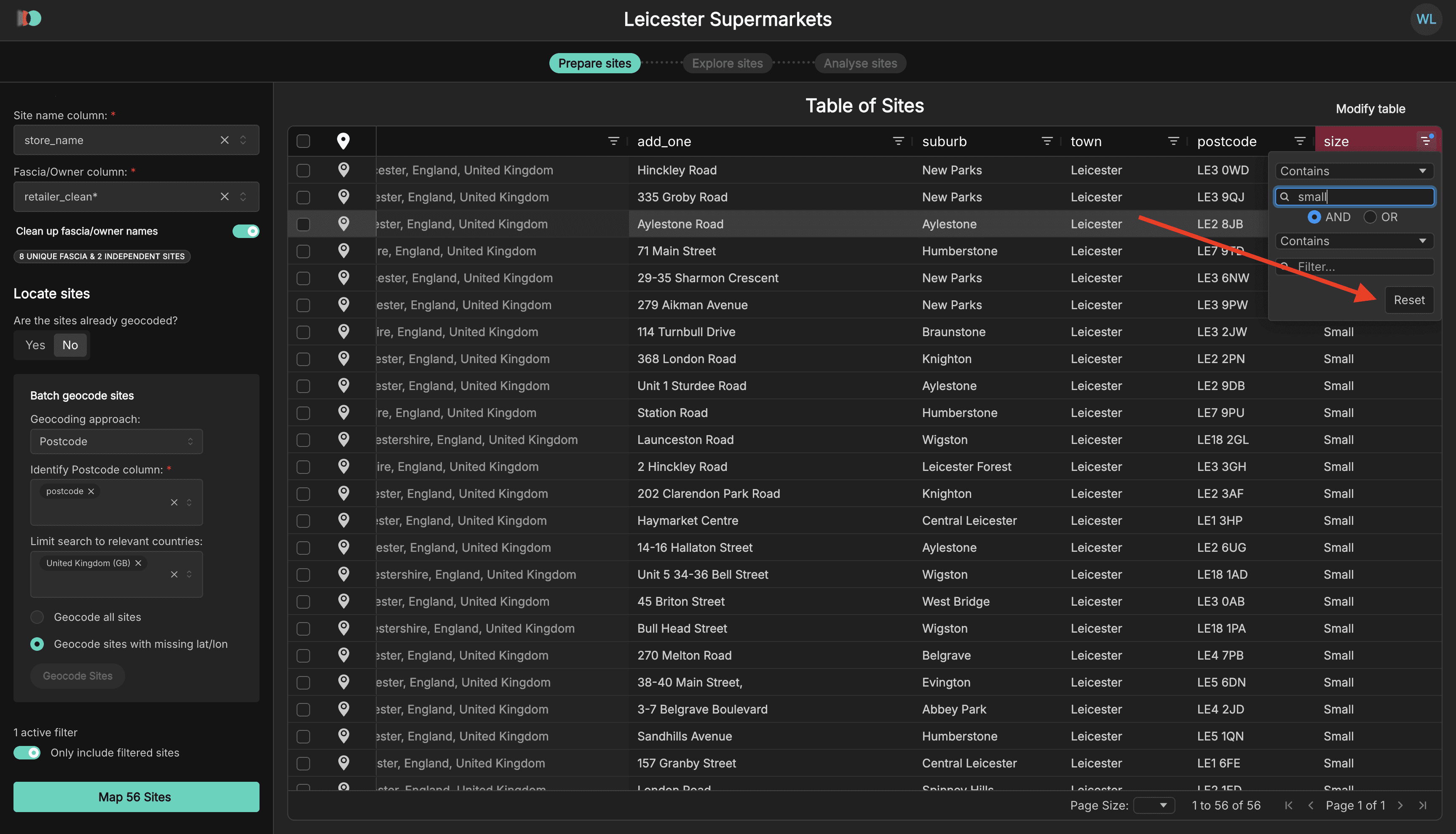Choose No for already geocoded
1456x834 pixels.
click(x=70, y=345)
